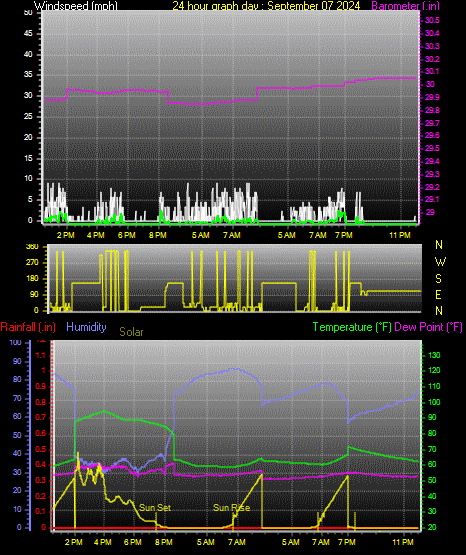Click the Sun Rise marker label
Viewport: 466px width, 555px height.
(x=231, y=508)
